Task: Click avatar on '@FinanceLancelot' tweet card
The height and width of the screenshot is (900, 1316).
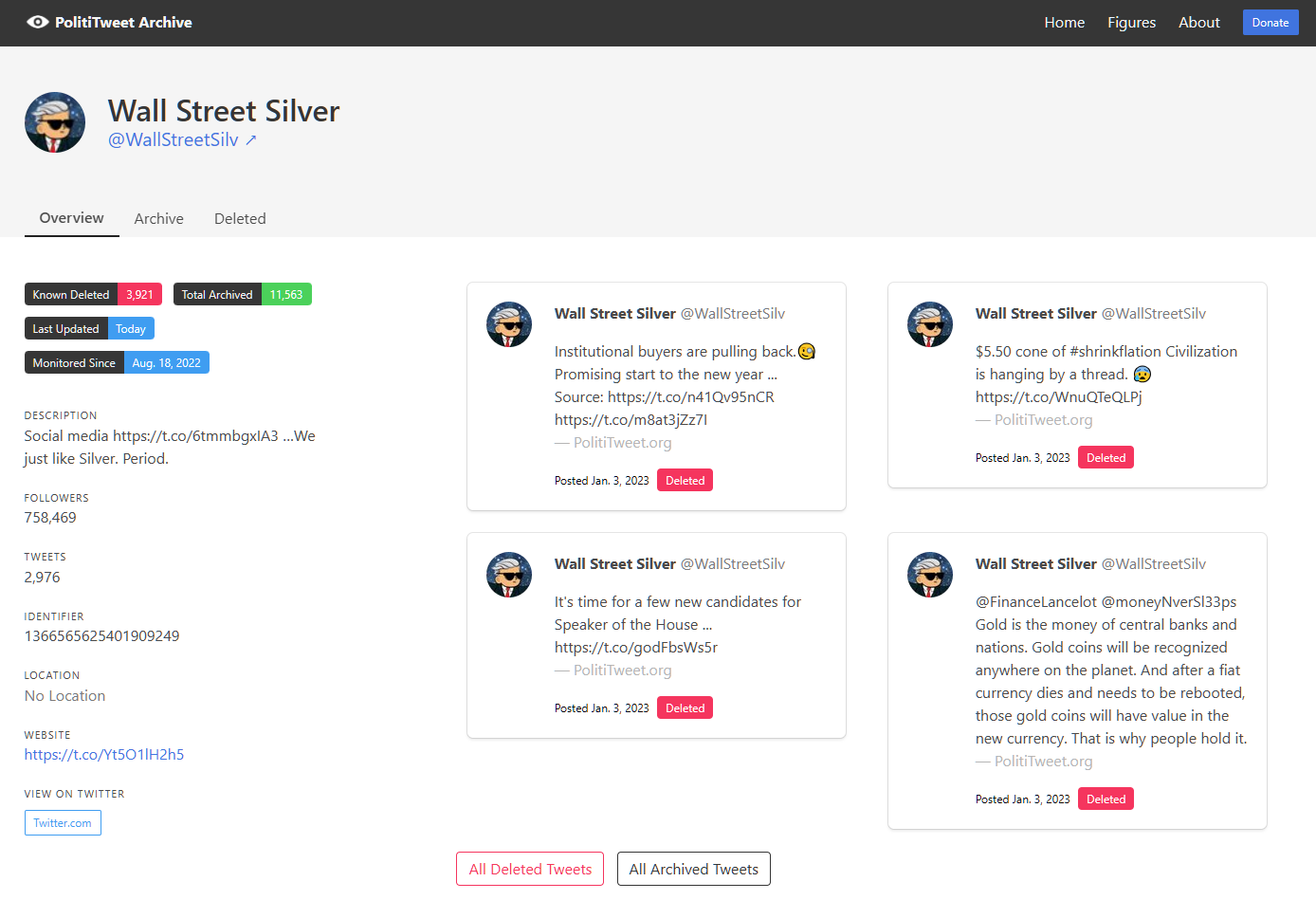Action: [x=930, y=575]
